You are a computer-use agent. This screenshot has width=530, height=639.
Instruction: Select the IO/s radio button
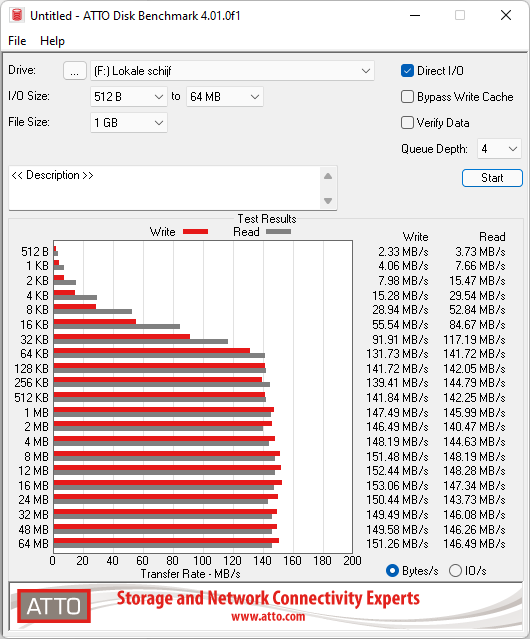coord(455,571)
